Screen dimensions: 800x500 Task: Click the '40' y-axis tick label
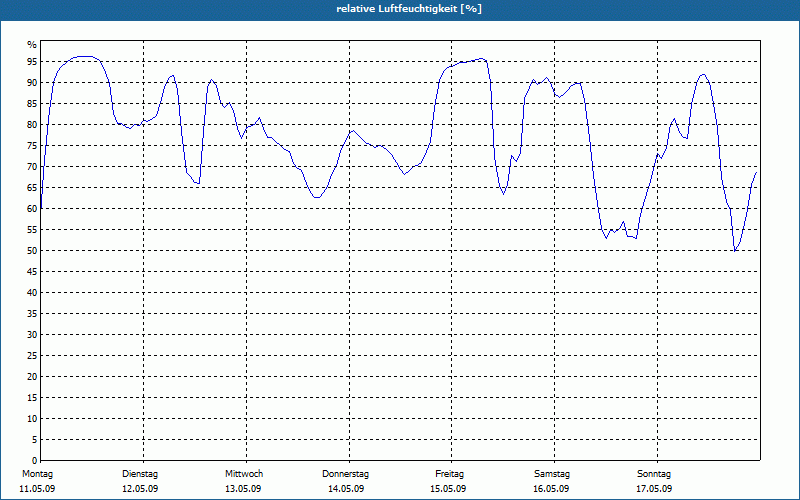coord(32,292)
